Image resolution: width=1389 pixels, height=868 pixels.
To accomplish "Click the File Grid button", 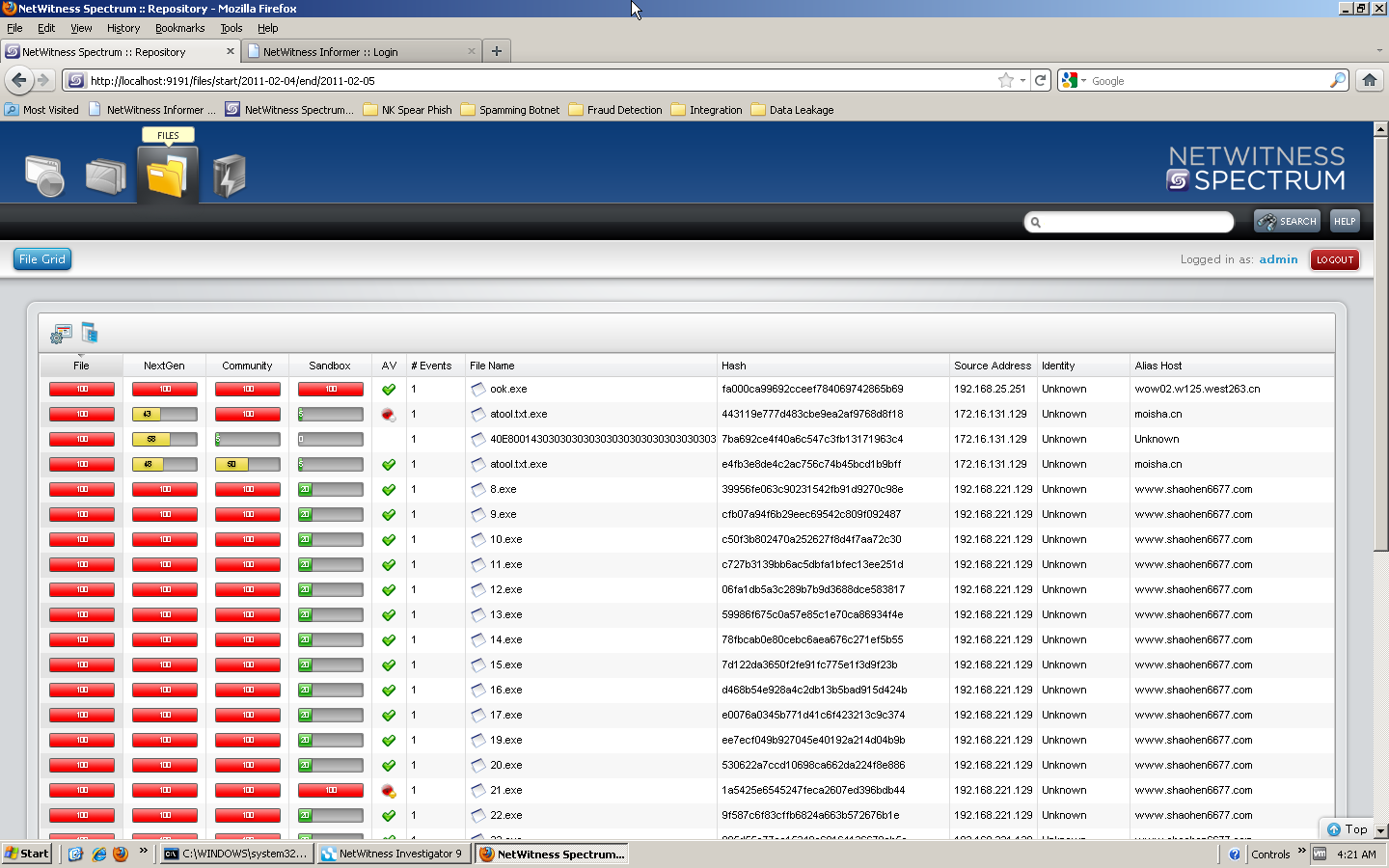I will pos(42,258).
